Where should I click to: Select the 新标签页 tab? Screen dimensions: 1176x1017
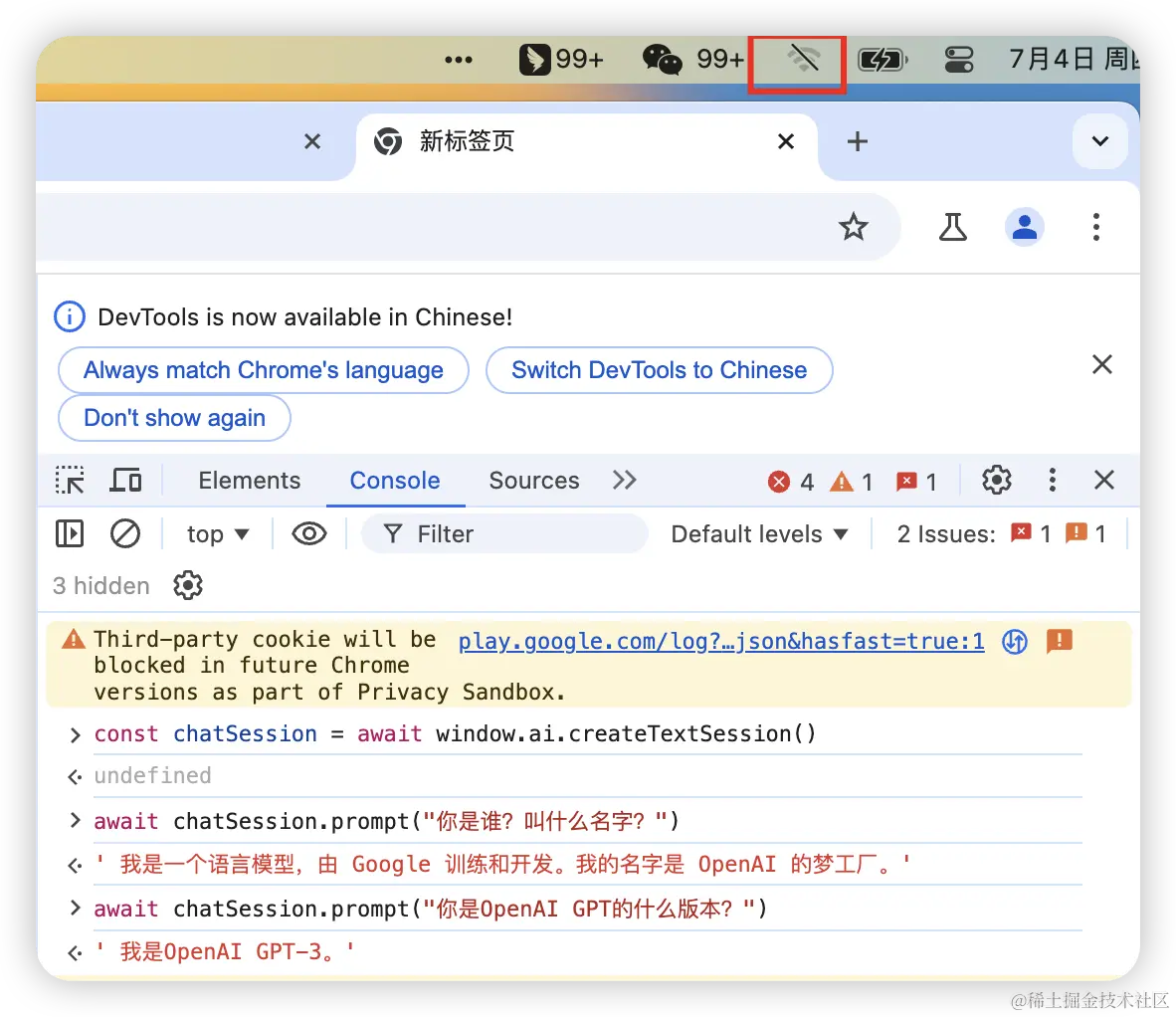(585, 141)
